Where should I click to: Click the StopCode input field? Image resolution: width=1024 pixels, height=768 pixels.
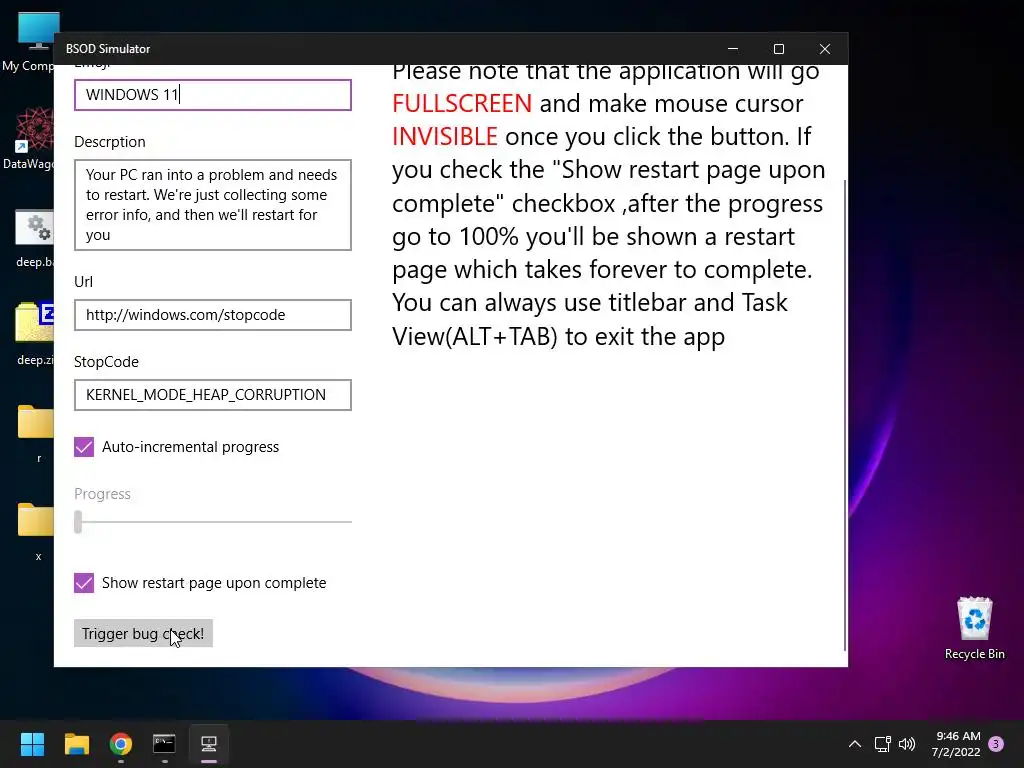coord(213,395)
